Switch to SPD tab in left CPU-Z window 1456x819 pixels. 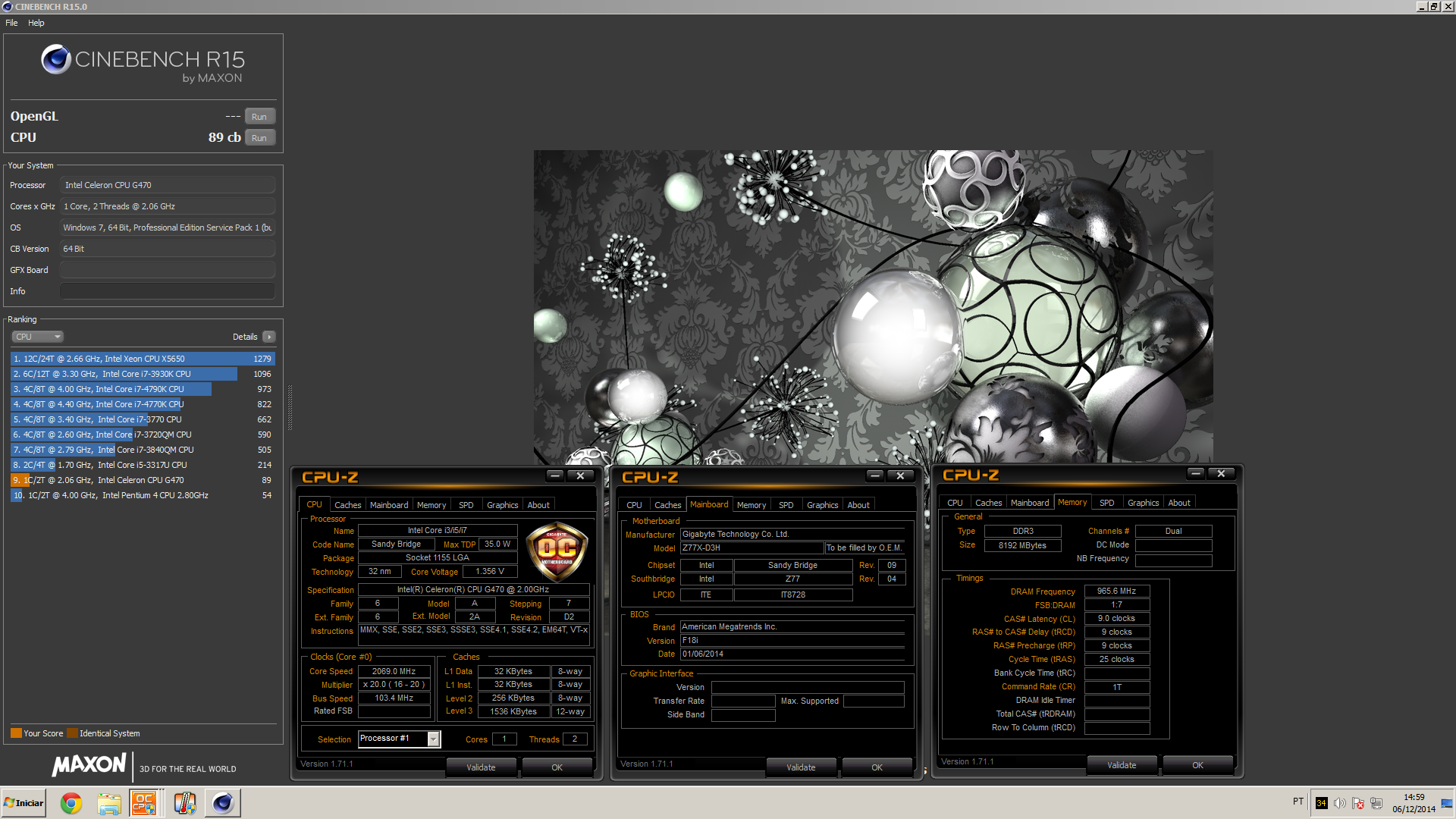pyautogui.click(x=466, y=505)
